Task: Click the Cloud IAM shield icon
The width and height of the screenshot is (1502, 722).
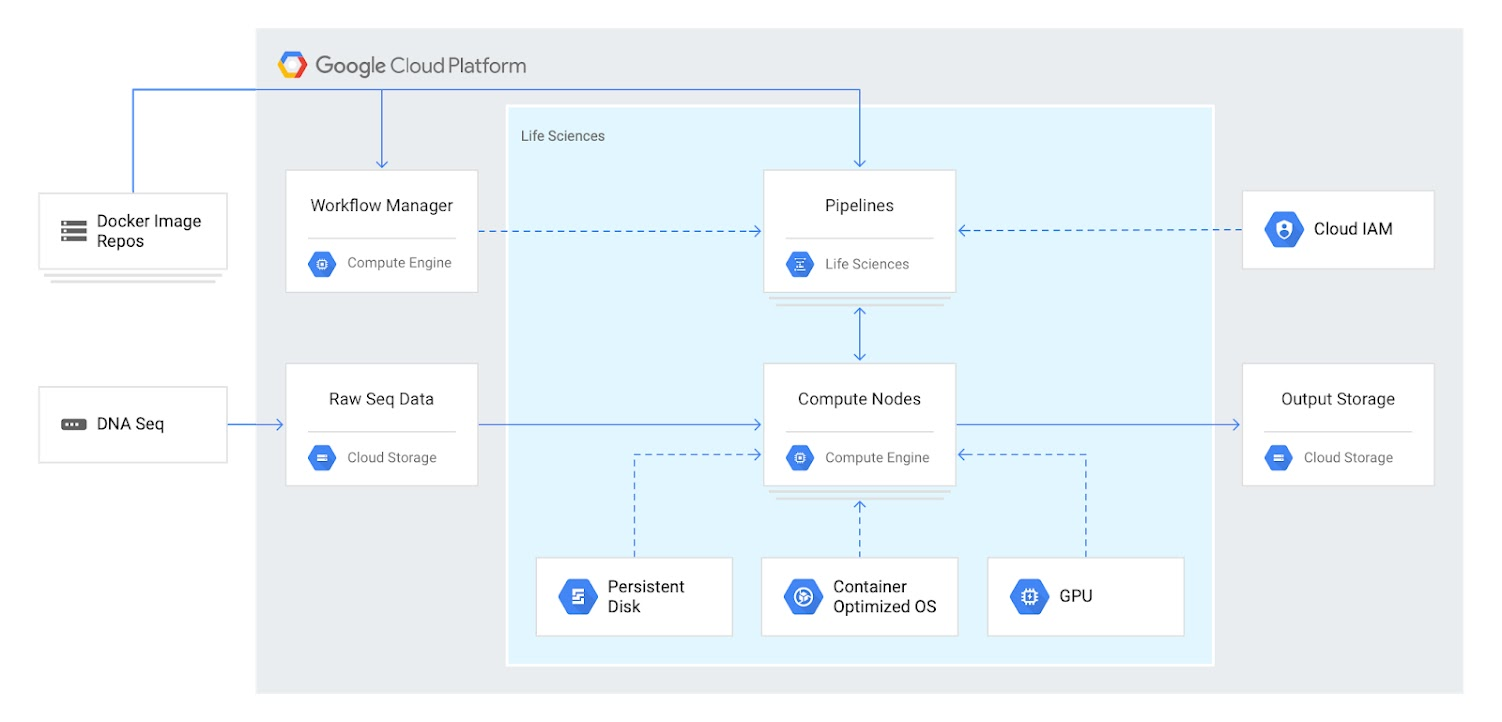Action: coord(1284,229)
